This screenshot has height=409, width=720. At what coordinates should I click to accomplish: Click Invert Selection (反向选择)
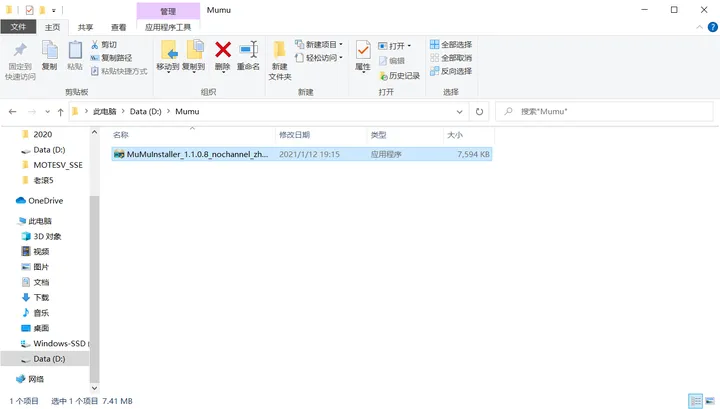tap(450, 71)
